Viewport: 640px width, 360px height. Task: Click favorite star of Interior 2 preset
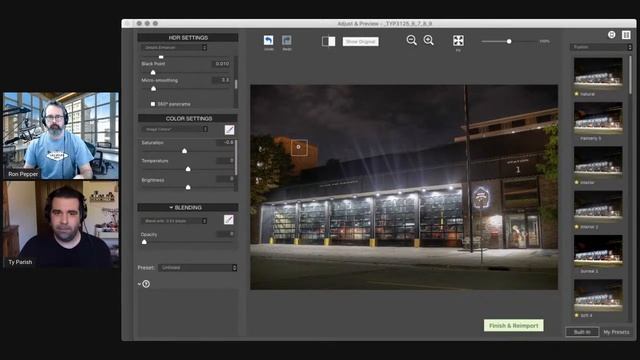tap(576, 227)
